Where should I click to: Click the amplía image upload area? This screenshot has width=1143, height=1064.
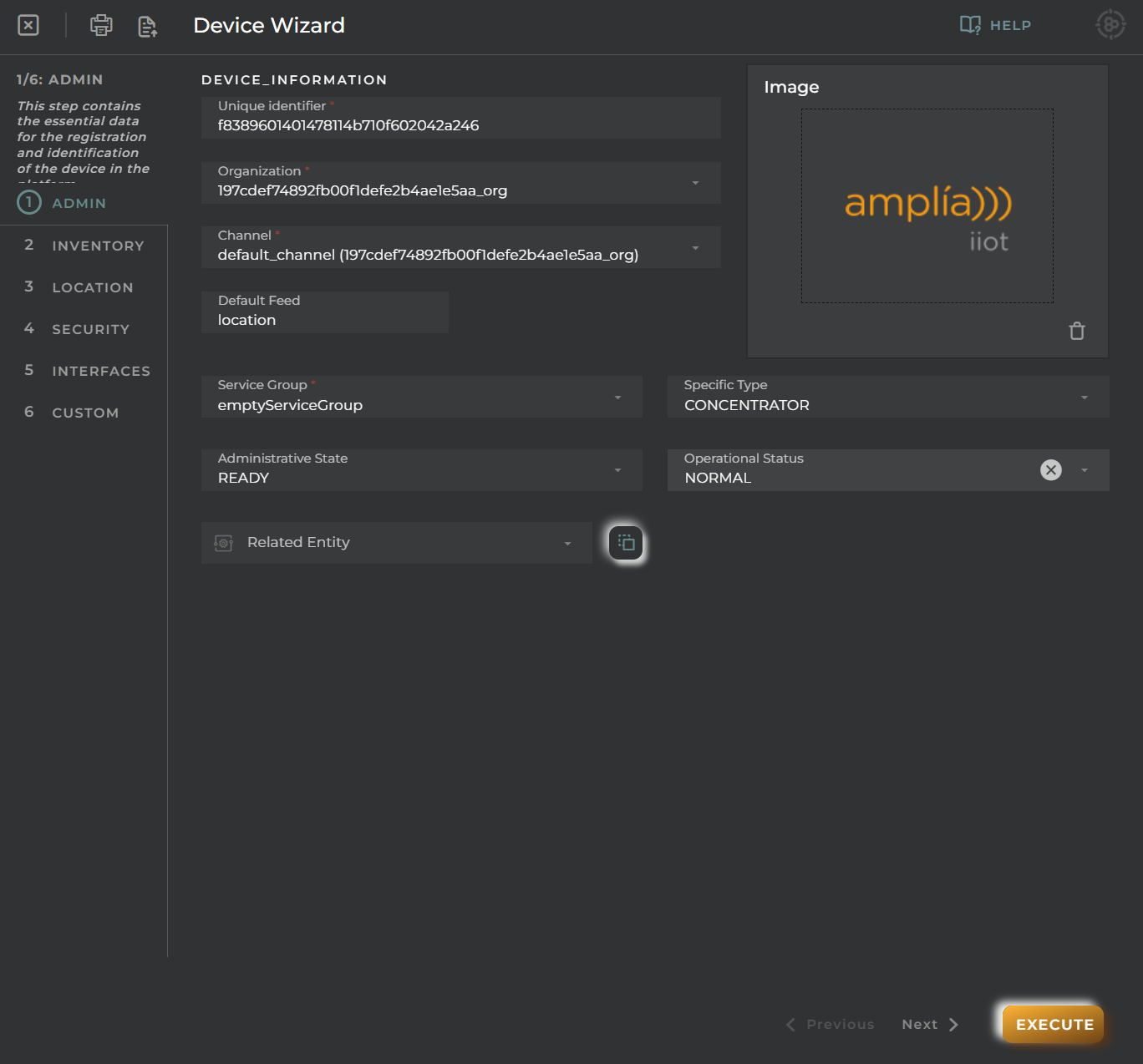coord(927,205)
